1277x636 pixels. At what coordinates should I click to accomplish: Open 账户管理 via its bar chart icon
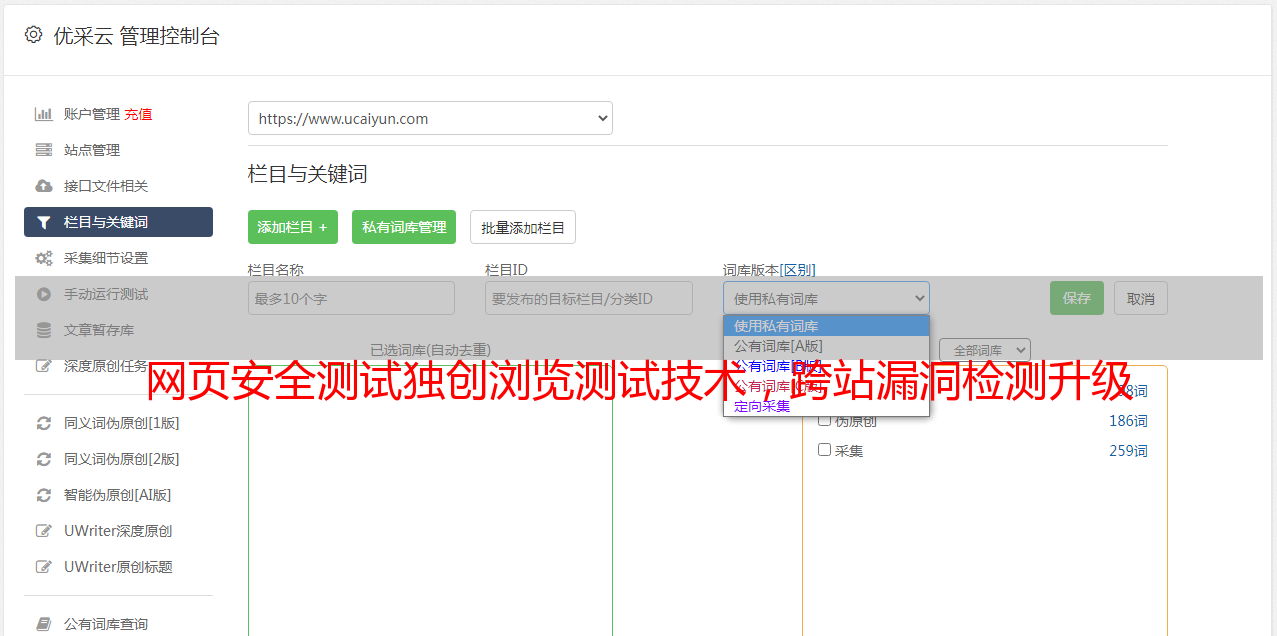tap(43, 114)
